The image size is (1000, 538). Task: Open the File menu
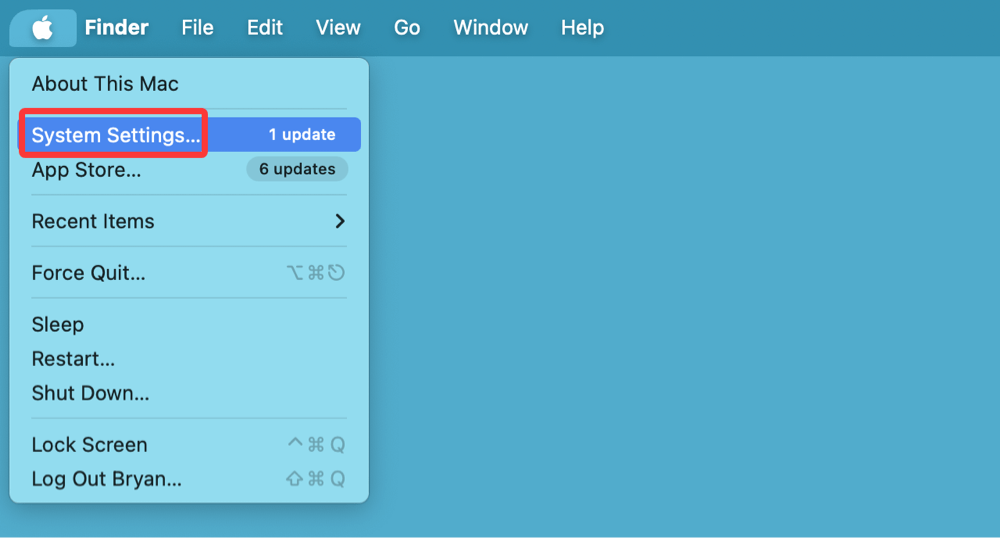coord(197,28)
